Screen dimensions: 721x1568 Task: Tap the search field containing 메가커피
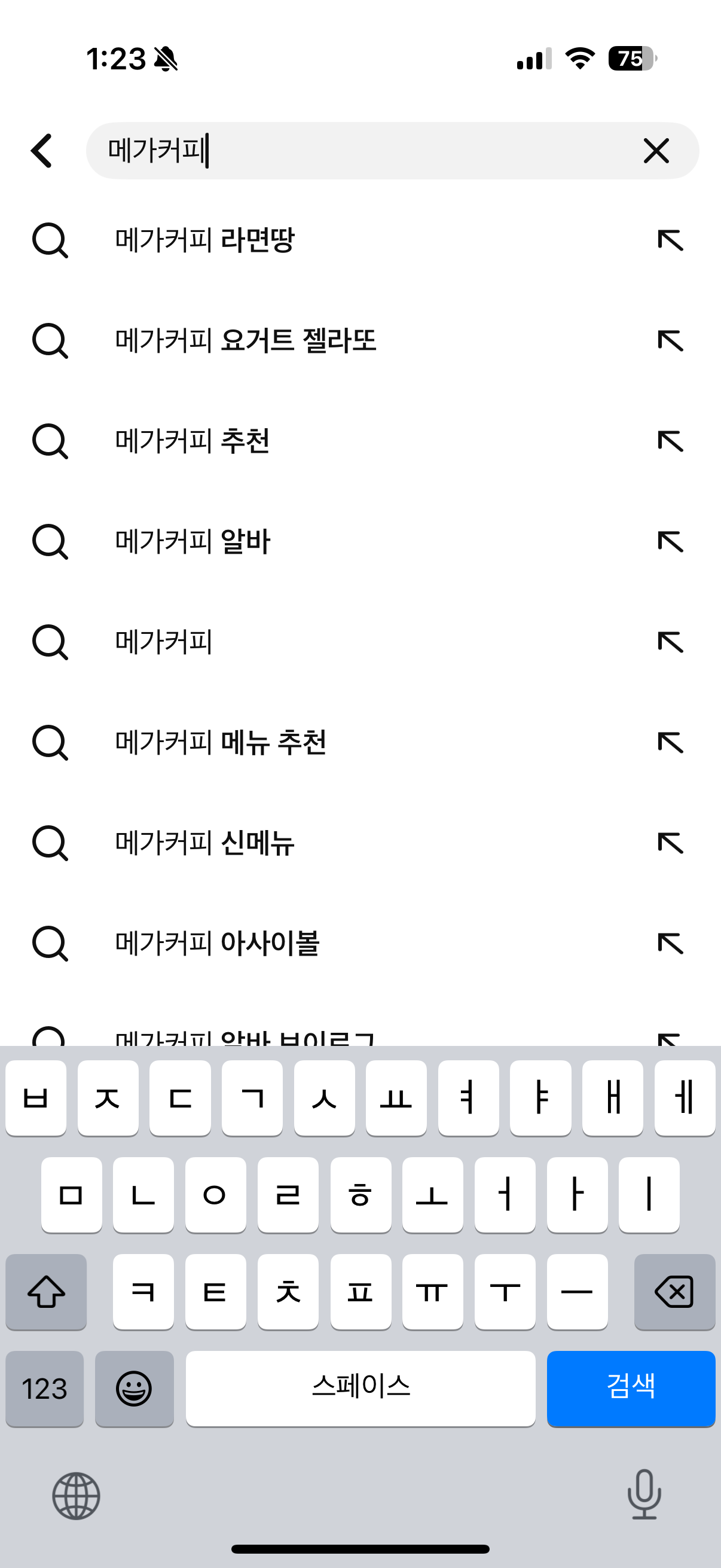(x=392, y=151)
